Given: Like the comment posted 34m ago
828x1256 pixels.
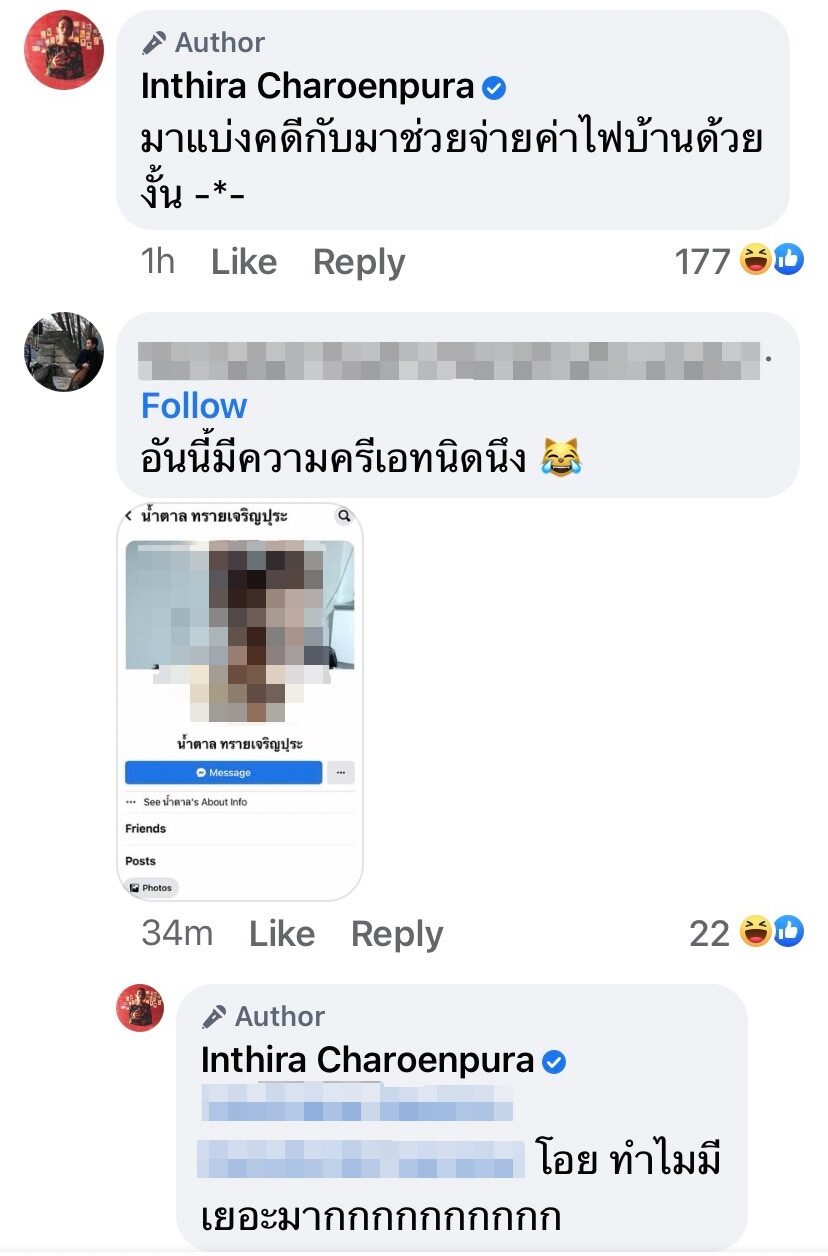Looking at the screenshot, I should (x=282, y=934).
